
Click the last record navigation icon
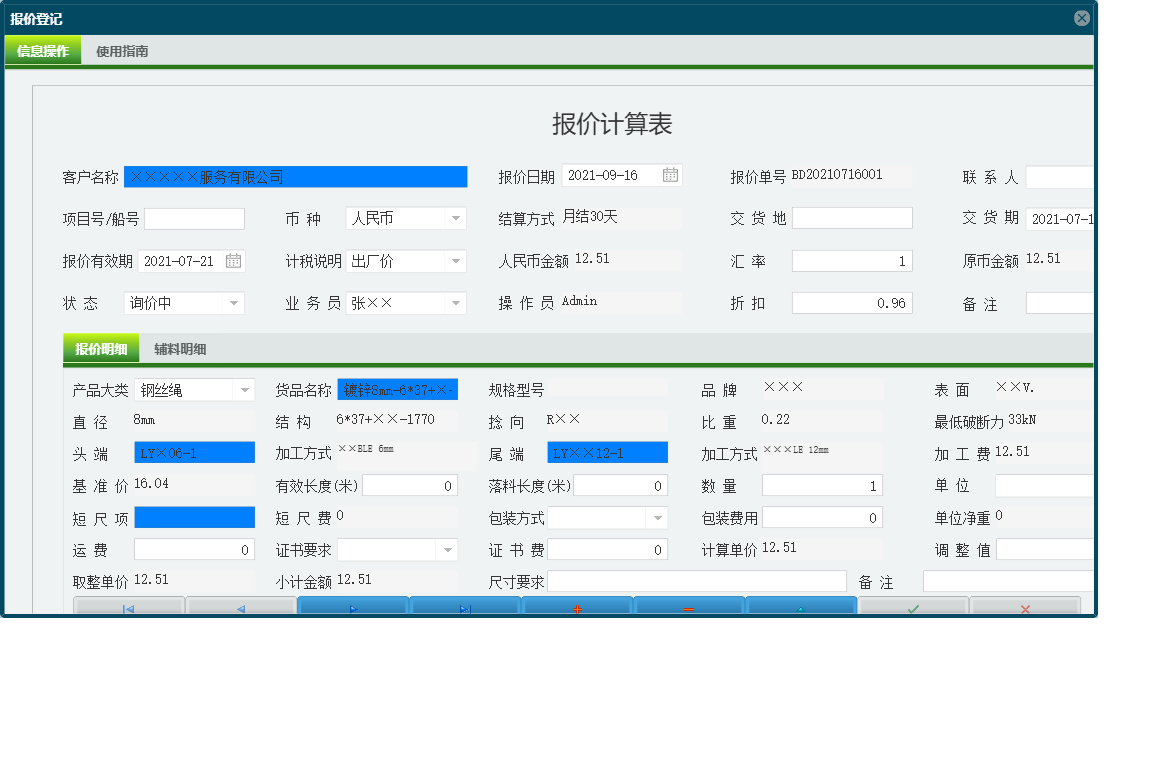click(464, 606)
